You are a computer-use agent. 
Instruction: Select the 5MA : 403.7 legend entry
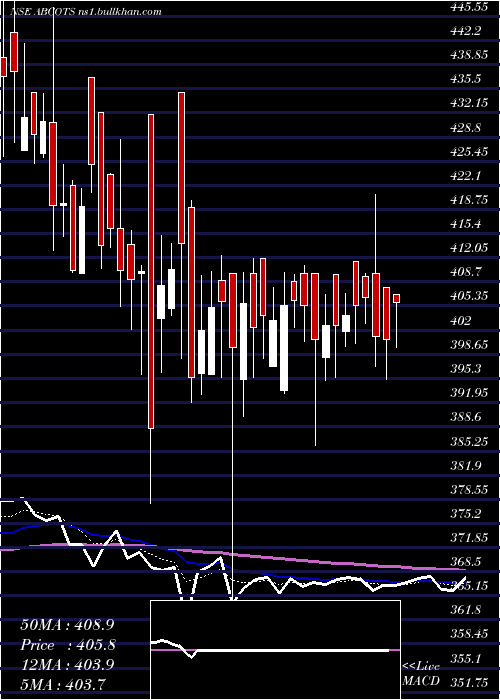63,684
